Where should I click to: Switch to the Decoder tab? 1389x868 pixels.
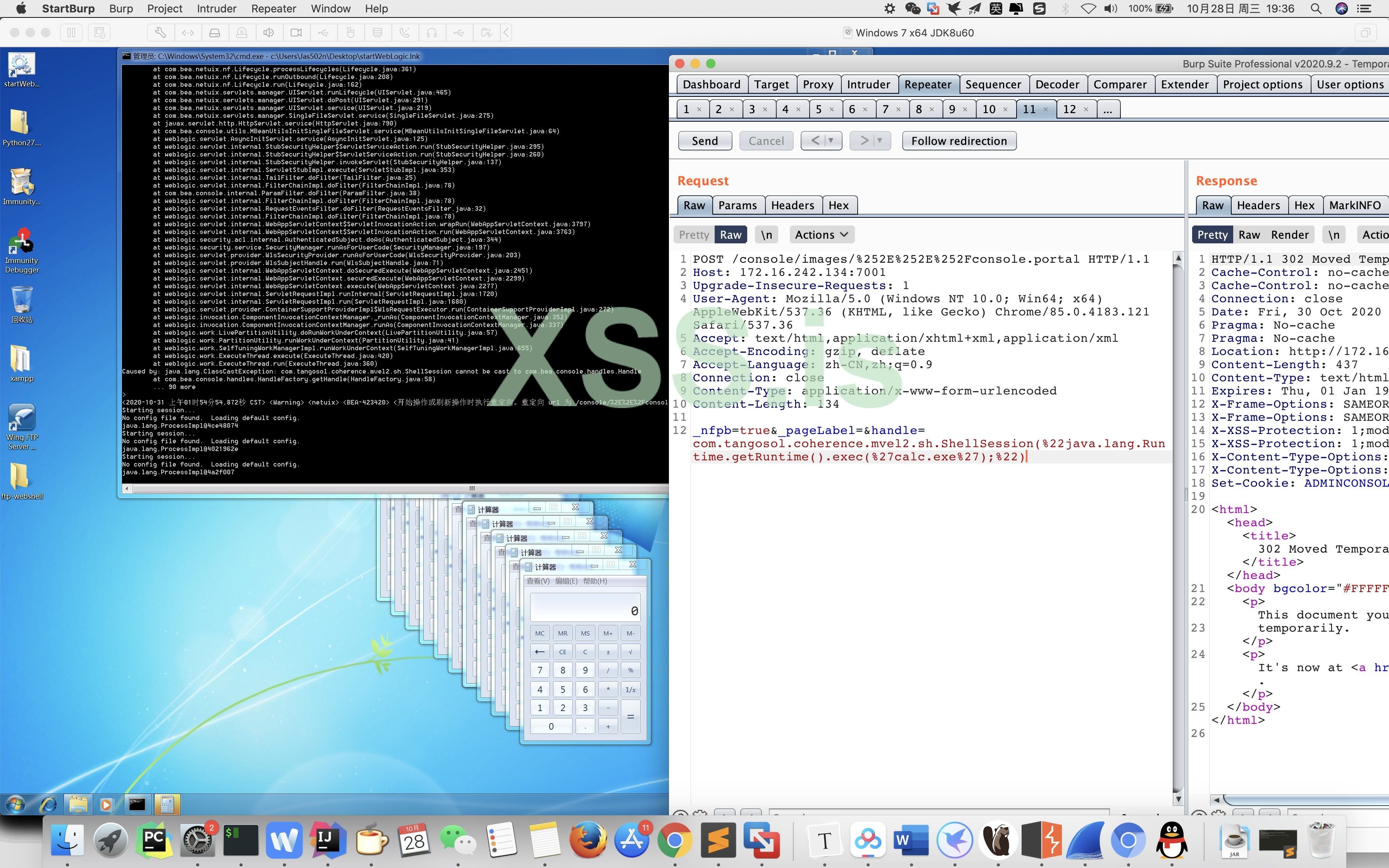click(x=1057, y=84)
